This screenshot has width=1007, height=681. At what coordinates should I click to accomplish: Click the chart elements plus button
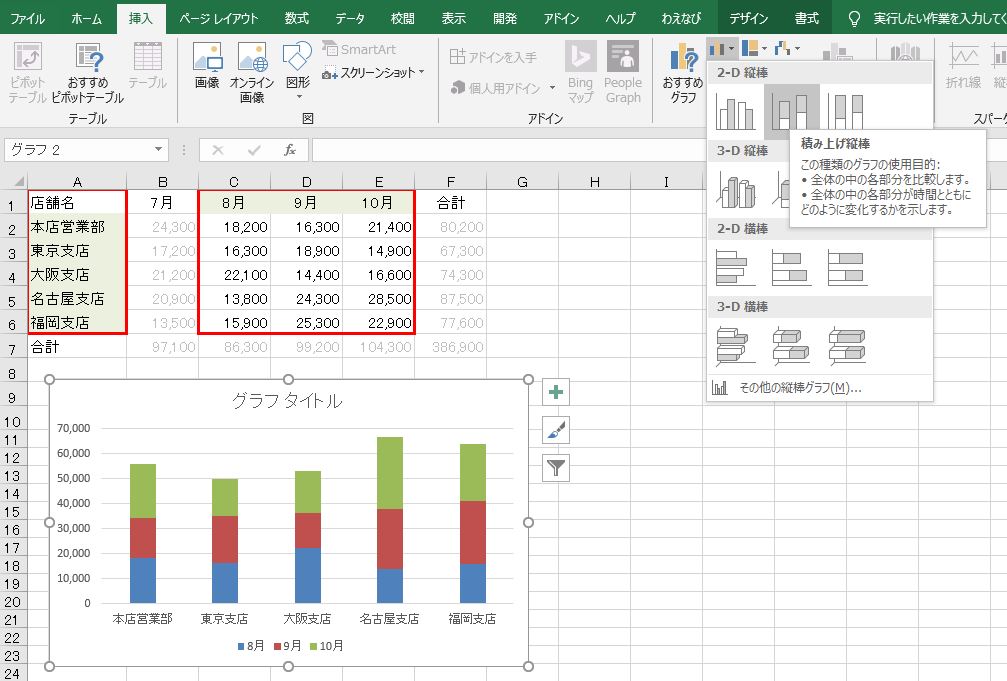[556, 392]
